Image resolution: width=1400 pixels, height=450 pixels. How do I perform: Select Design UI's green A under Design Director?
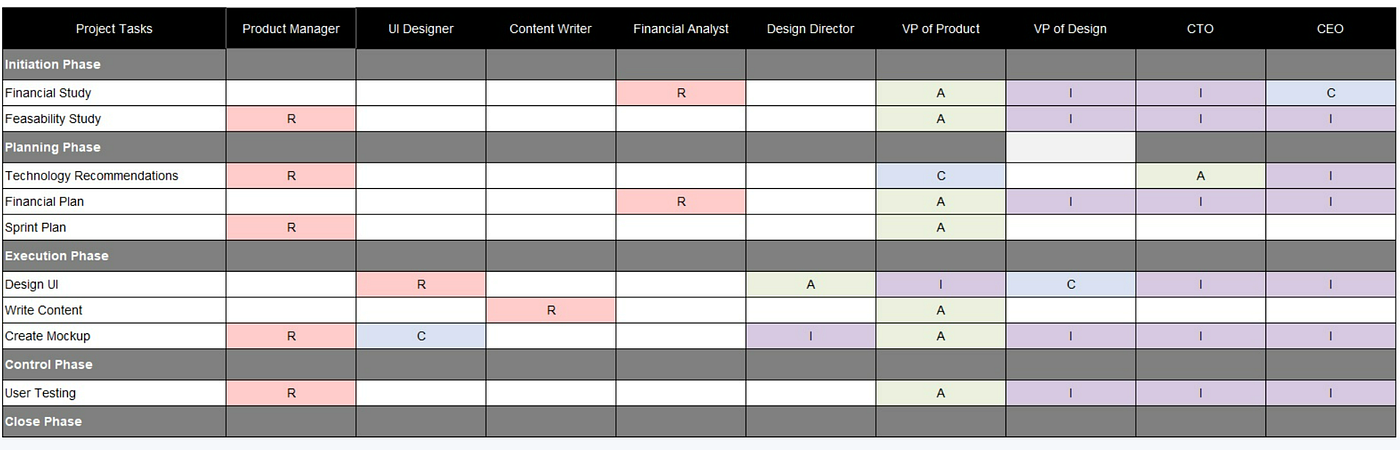pos(811,285)
